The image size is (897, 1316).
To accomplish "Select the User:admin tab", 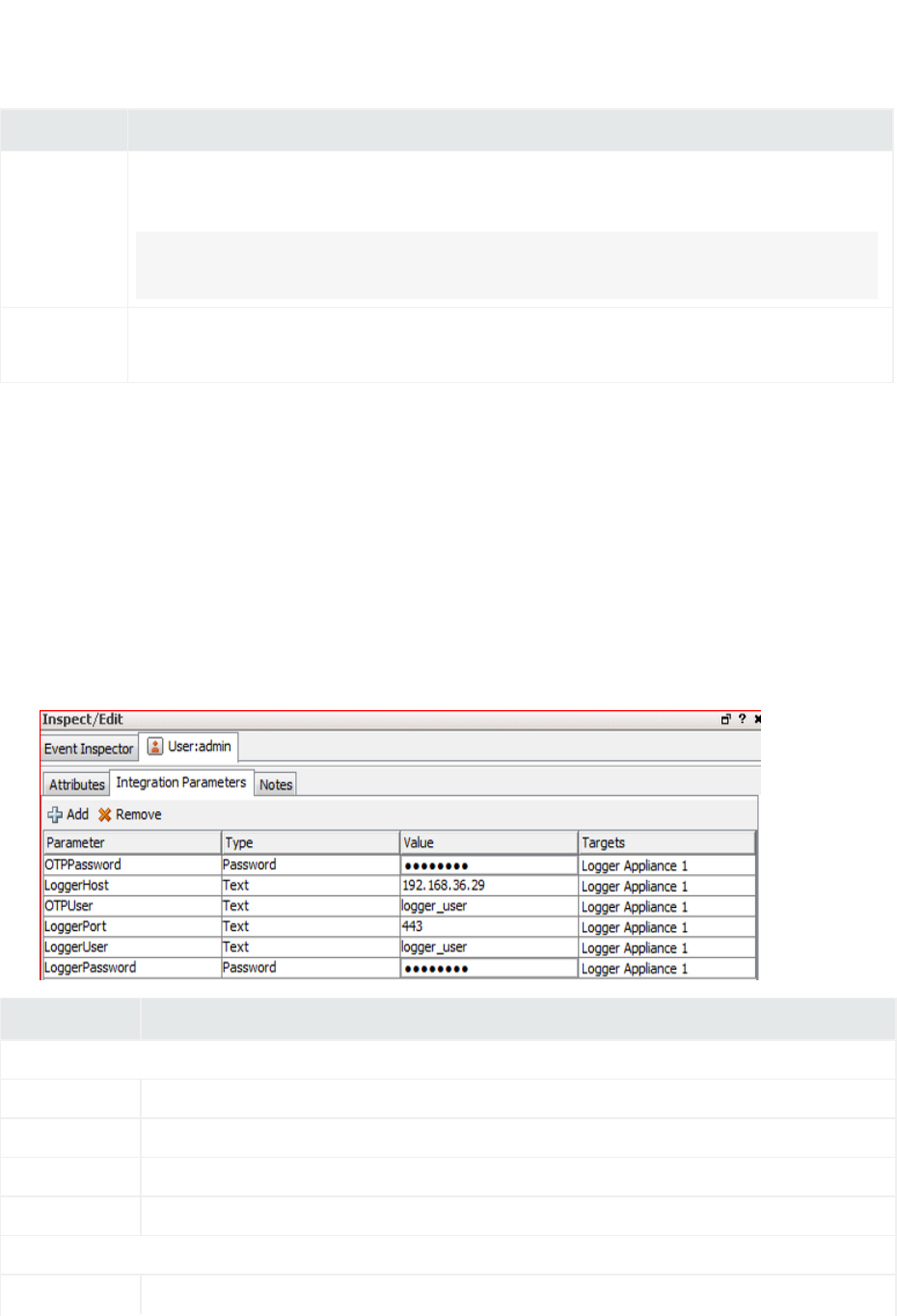I will coord(189,747).
